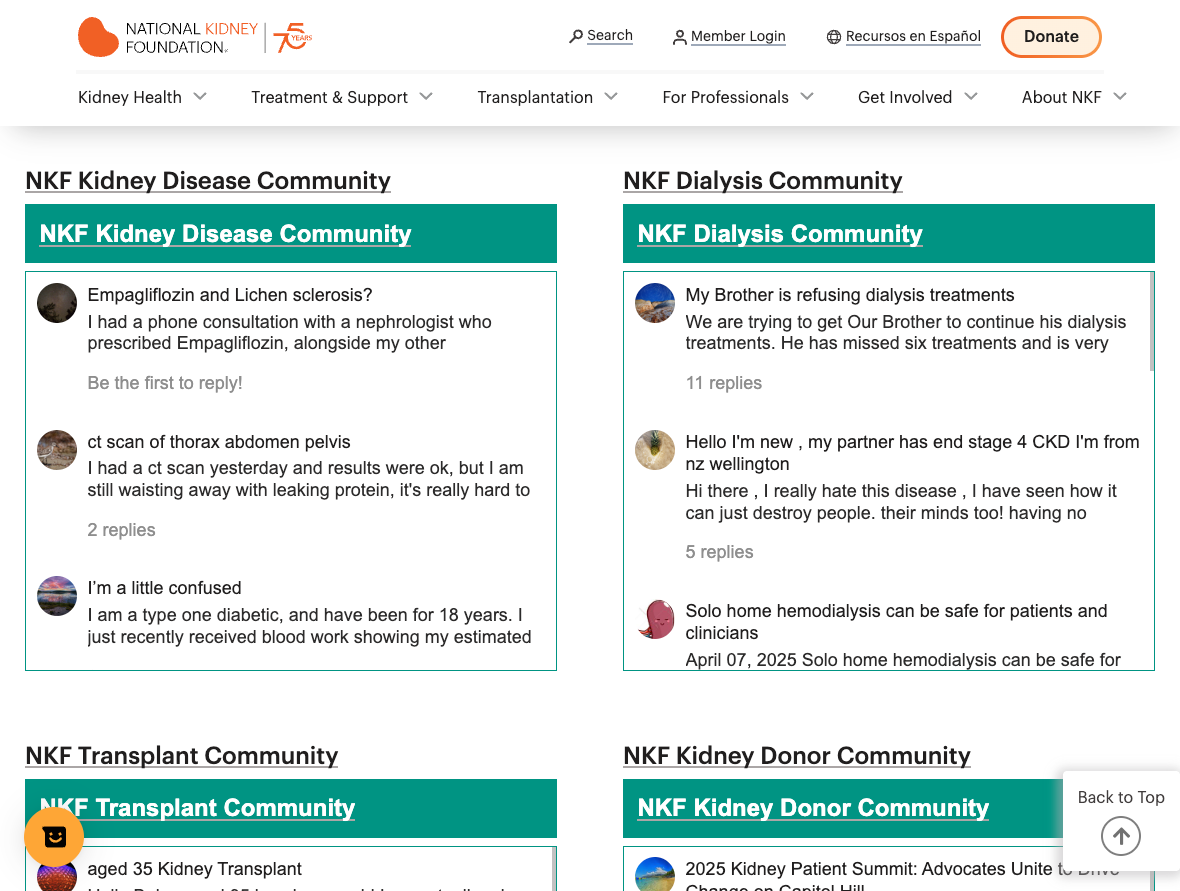Click the Transplant Community feed scrollbar
This screenshot has width=1180, height=891.
(554, 869)
